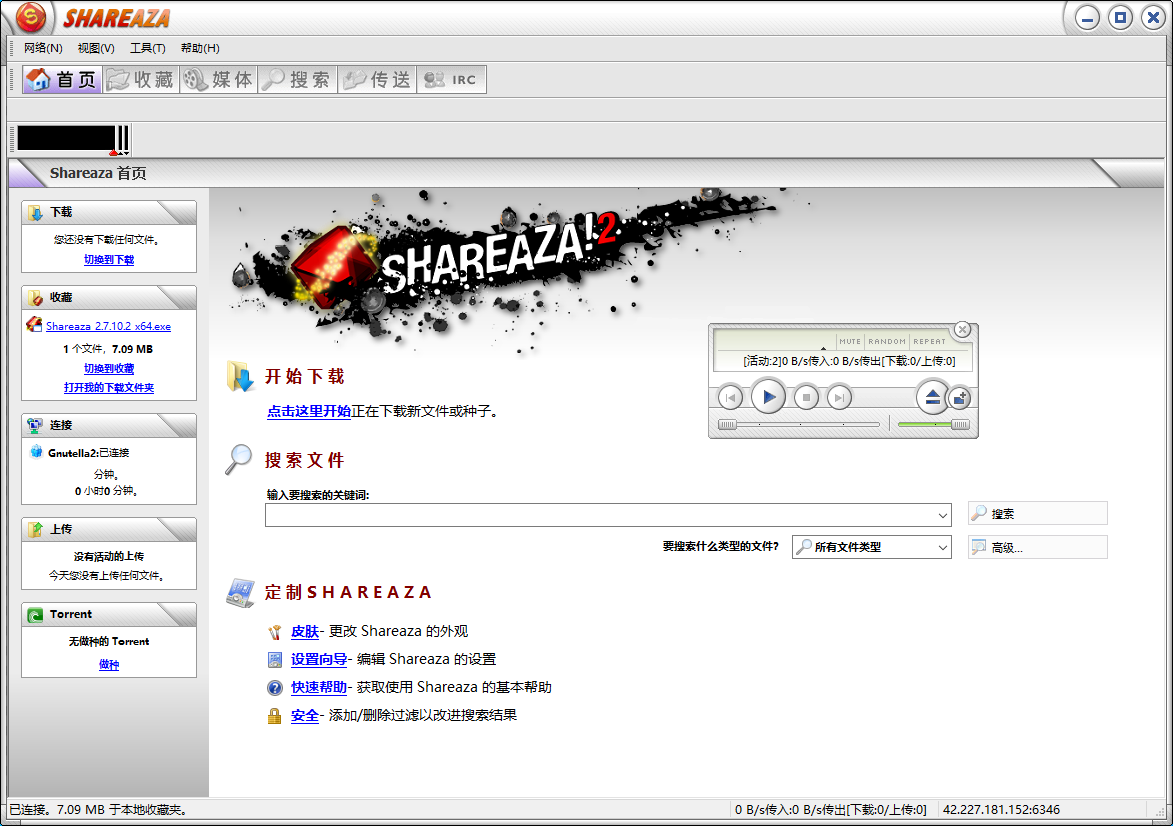Click the 搜索 button beside the keyword field

point(1038,513)
